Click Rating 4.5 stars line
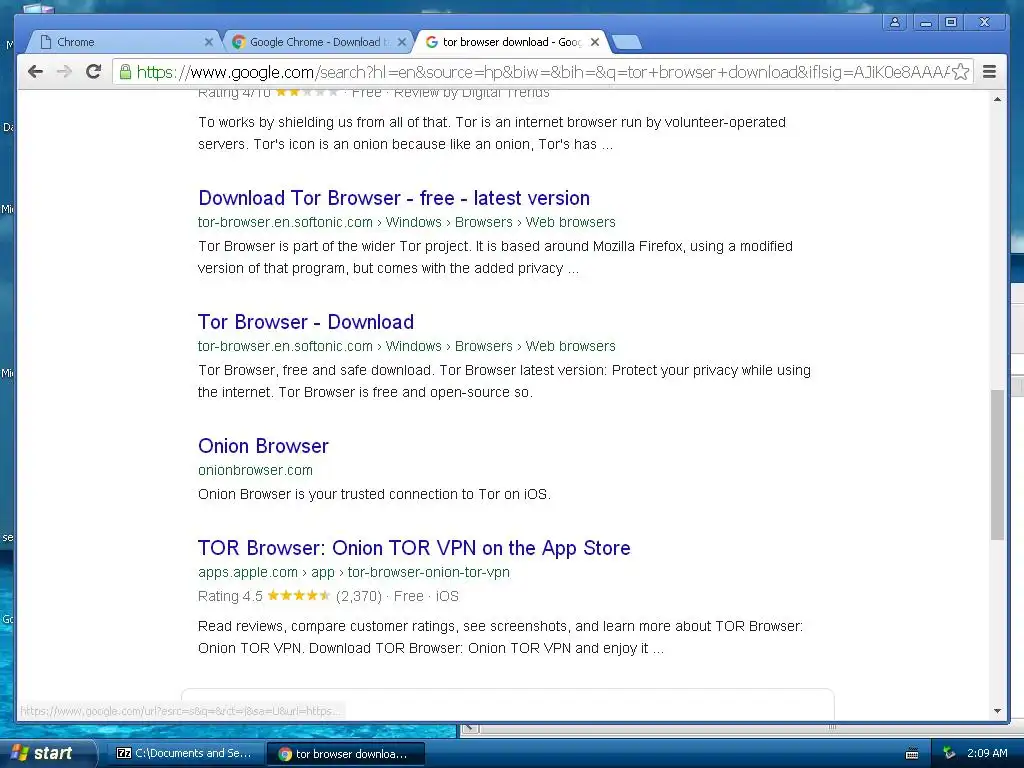The height and width of the screenshot is (768, 1024). click(328, 596)
